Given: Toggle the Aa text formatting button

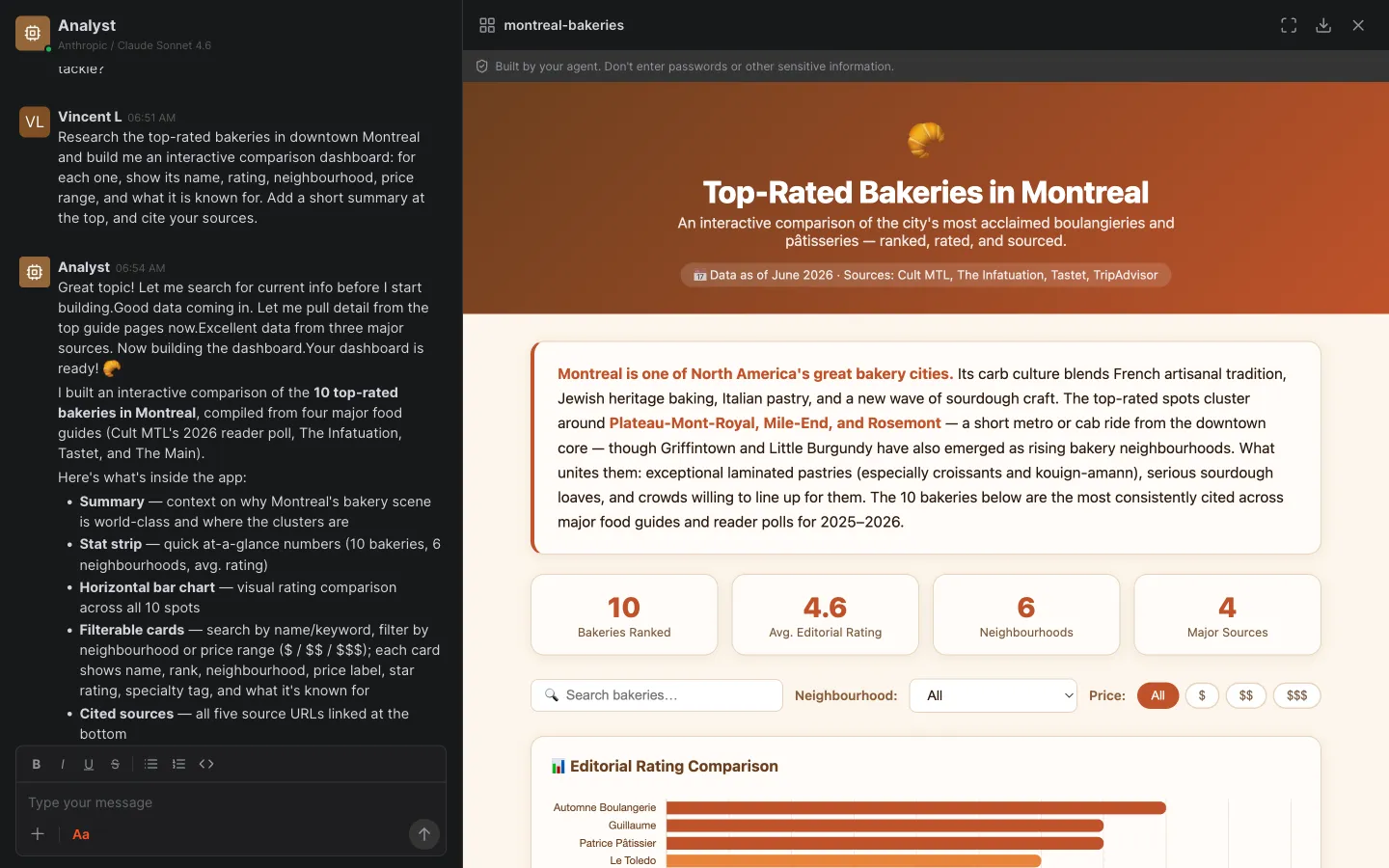Looking at the screenshot, I should [81, 834].
